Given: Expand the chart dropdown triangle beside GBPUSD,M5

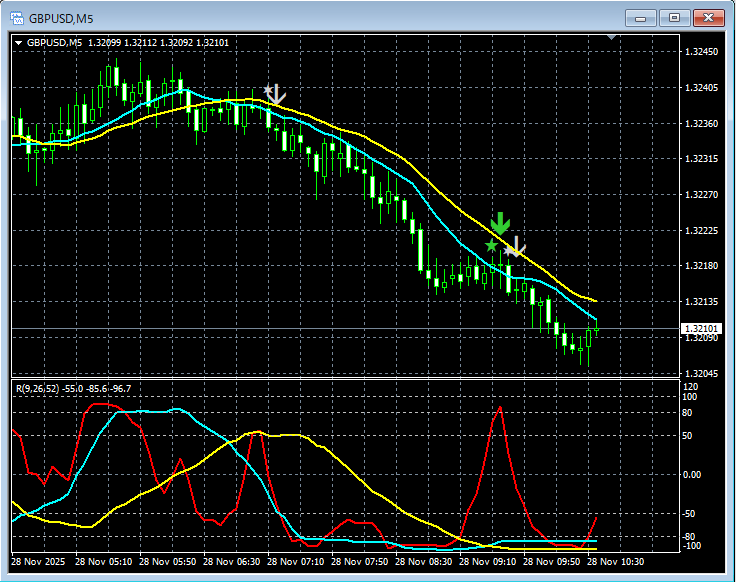Looking at the screenshot, I should (18, 43).
